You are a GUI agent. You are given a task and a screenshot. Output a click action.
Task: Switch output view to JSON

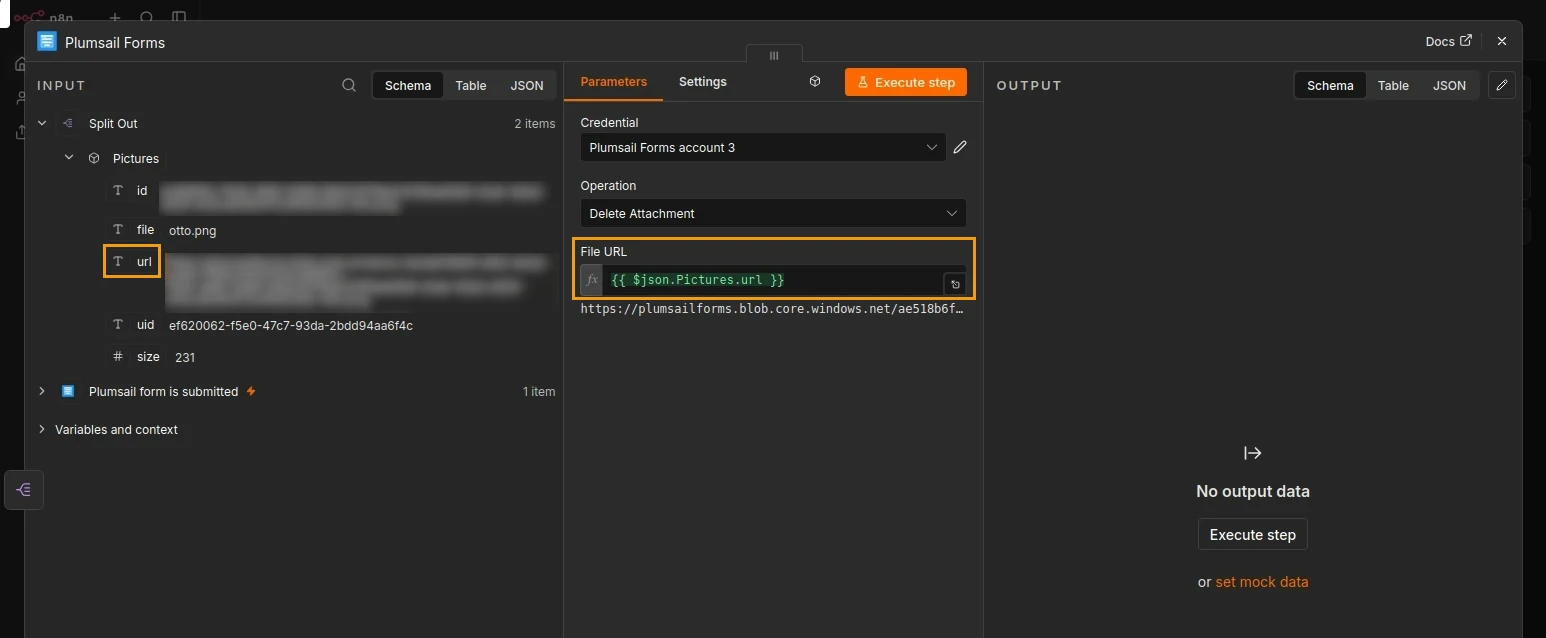tap(1449, 85)
